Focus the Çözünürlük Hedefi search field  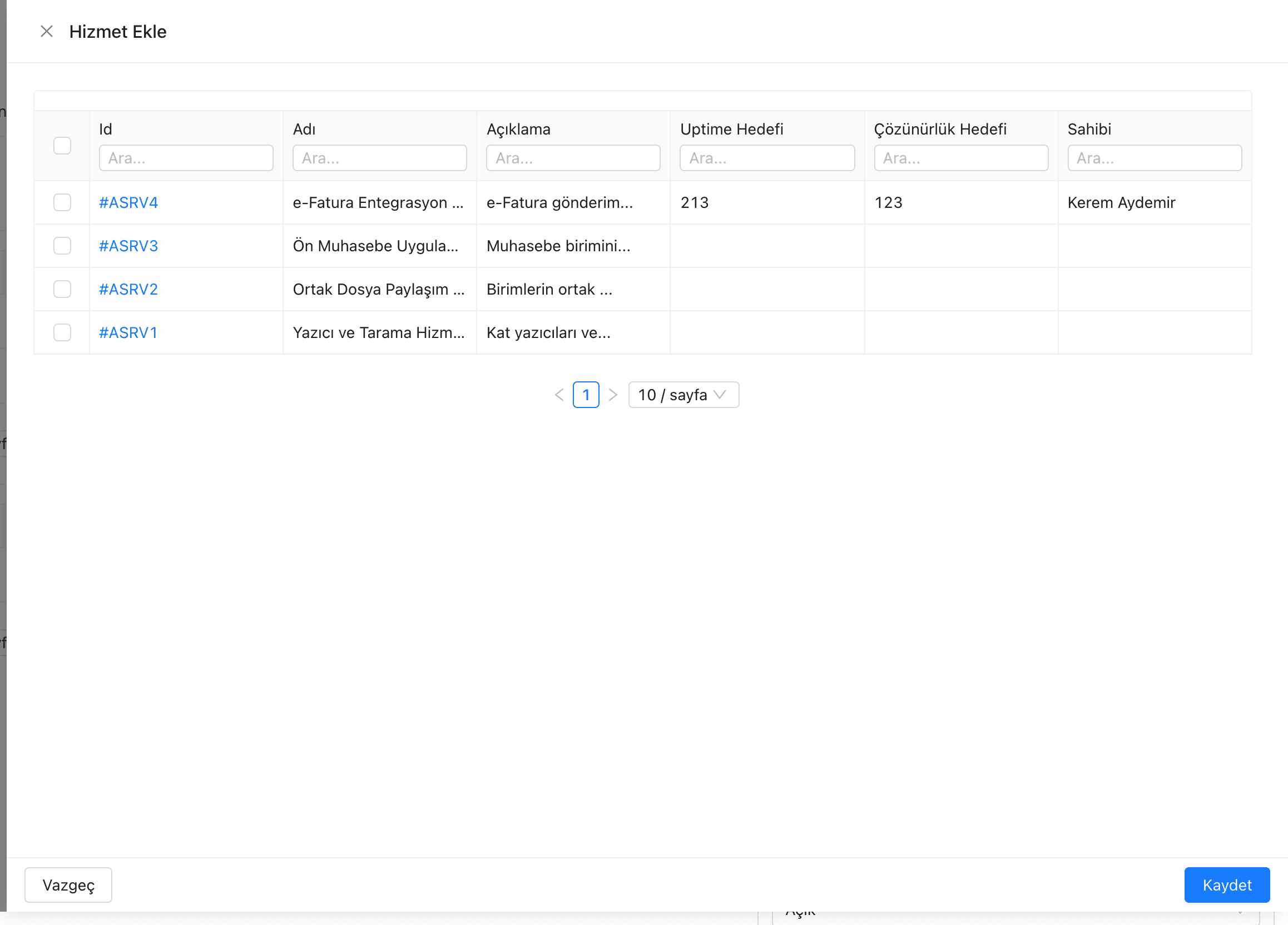961,158
